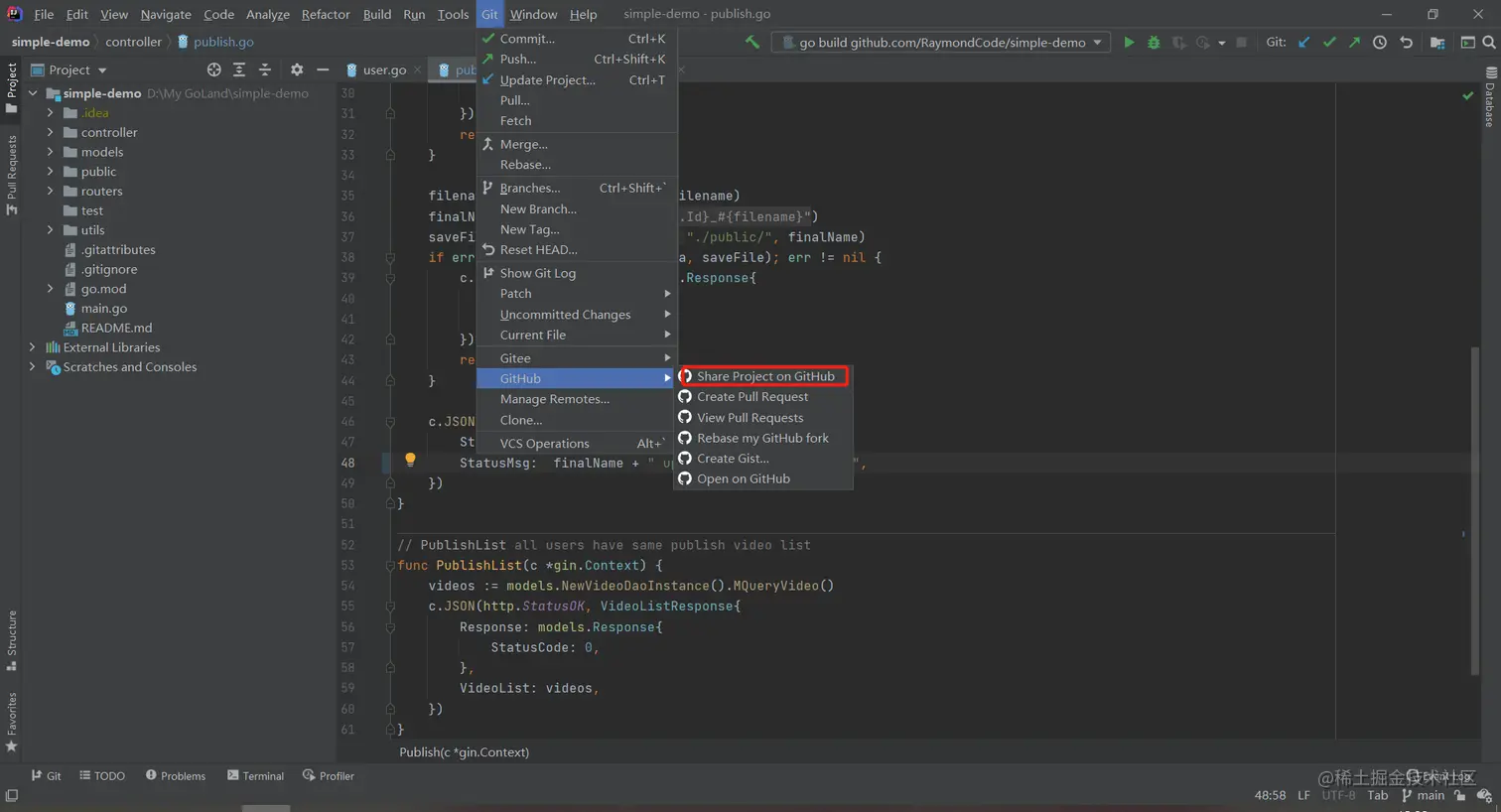Open Search Everywhere magnifier icon
The height and width of the screenshot is (812, 1501).
point(1489,42)
